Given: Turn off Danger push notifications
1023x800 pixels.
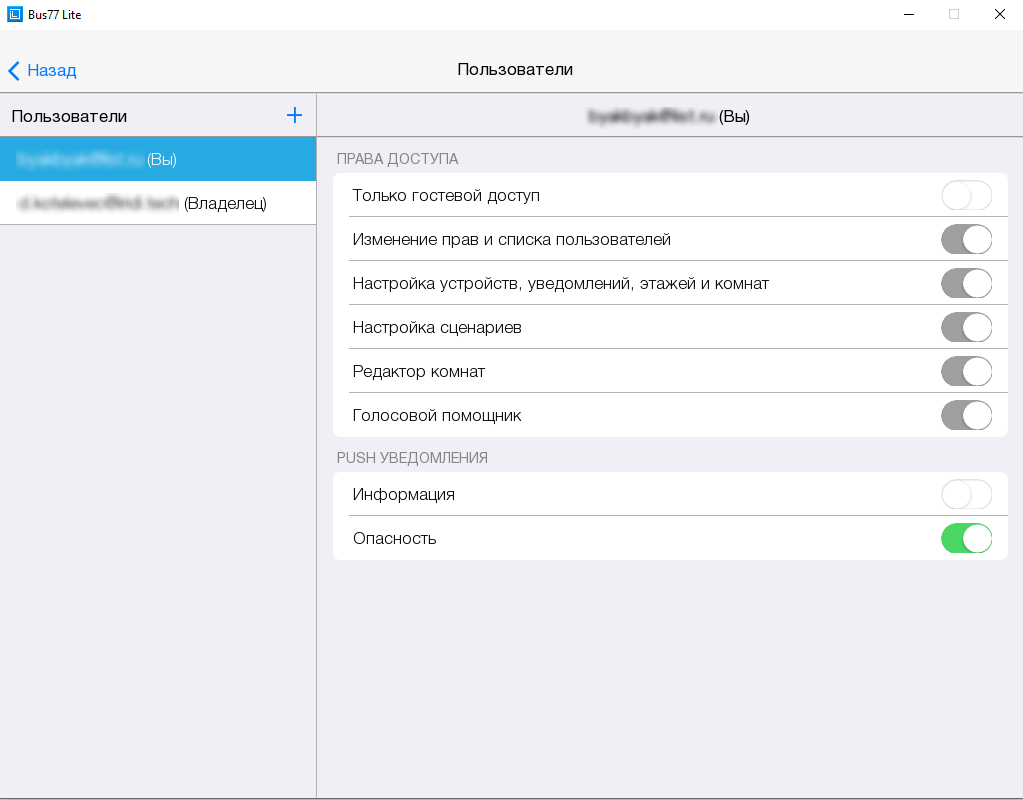Looking at the screenshot, I should (966, 538).
